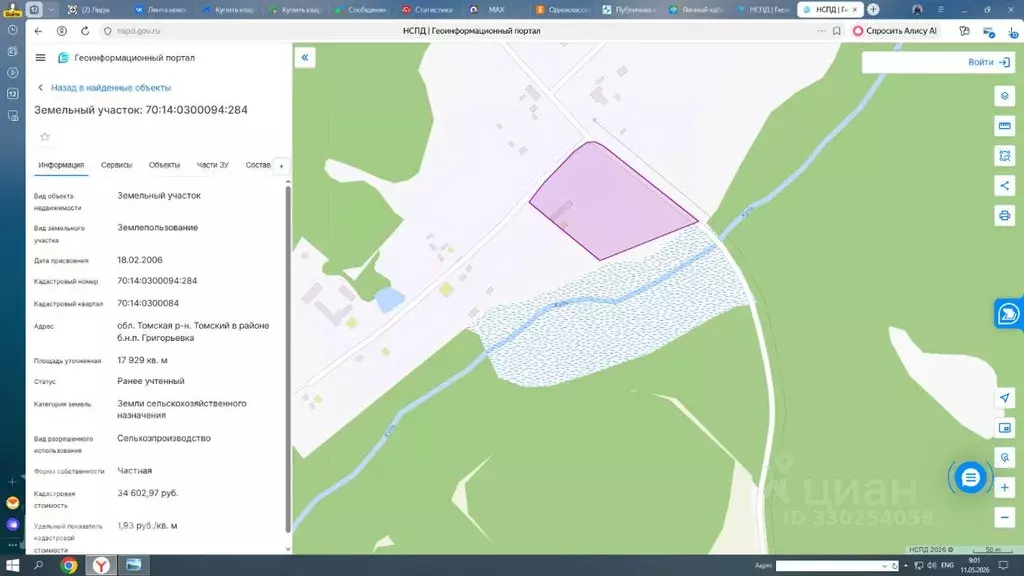
Task: Open the hamburger menu in portal header
Action: click(x=40, y=57)
